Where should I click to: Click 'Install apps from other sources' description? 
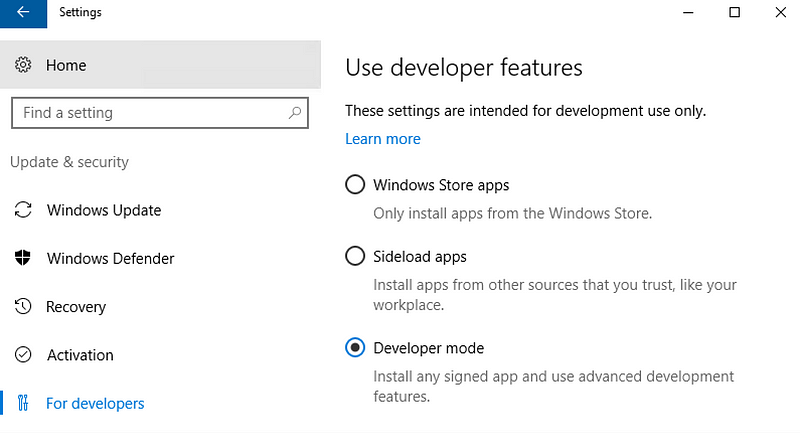pos(555,294)
